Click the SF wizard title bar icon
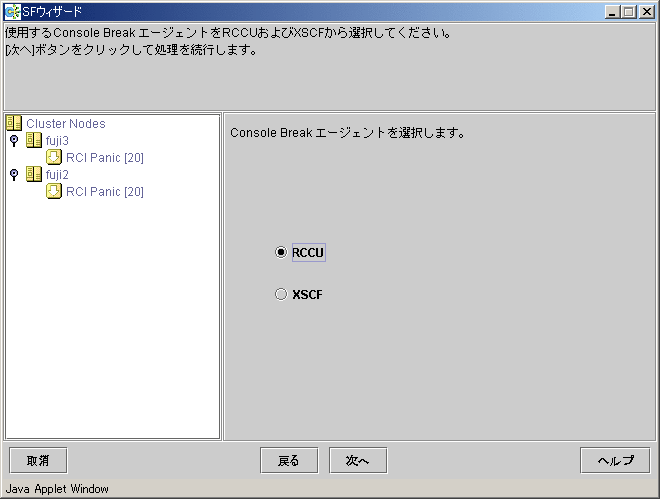The image size is (660, 499). tap(12, 12)
